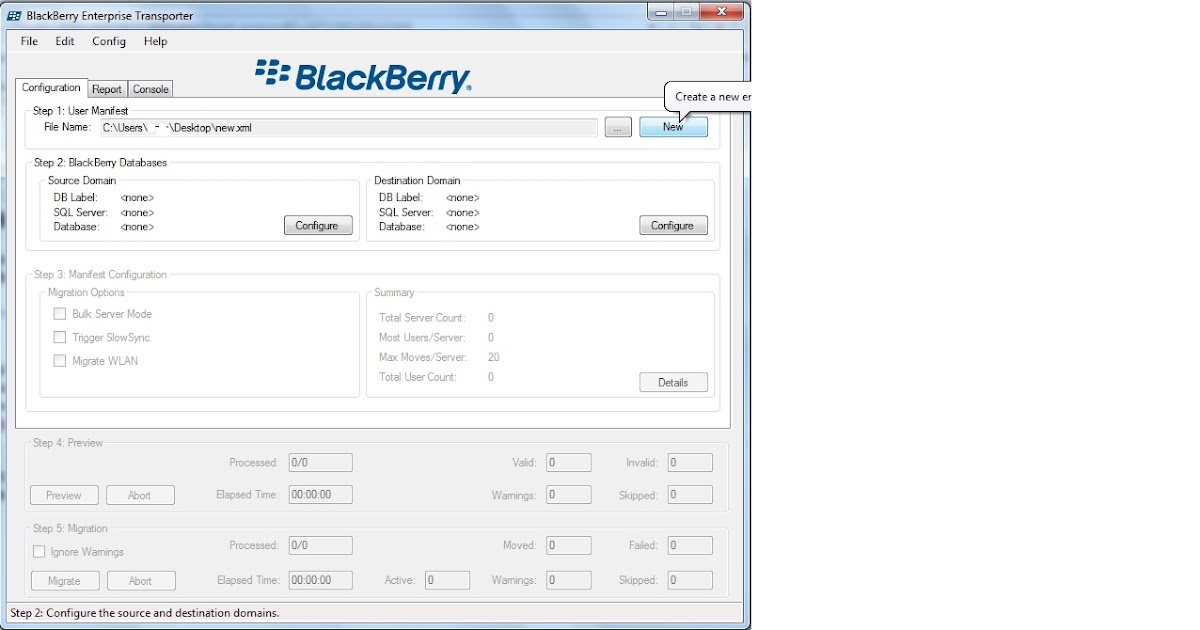The width and height of the screenshot is (1200, 630).
Task: Click the 'Total Server Count:' label
Action: (422, 318)
